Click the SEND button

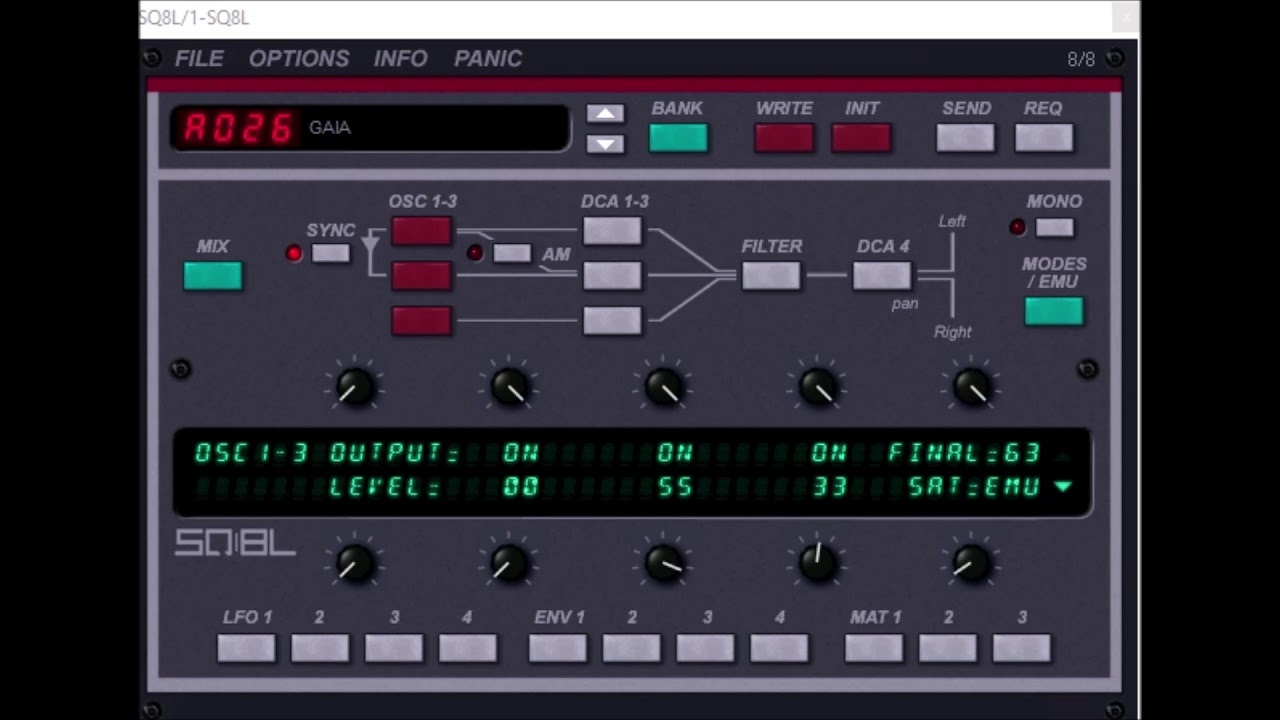(x=966, y=137)
